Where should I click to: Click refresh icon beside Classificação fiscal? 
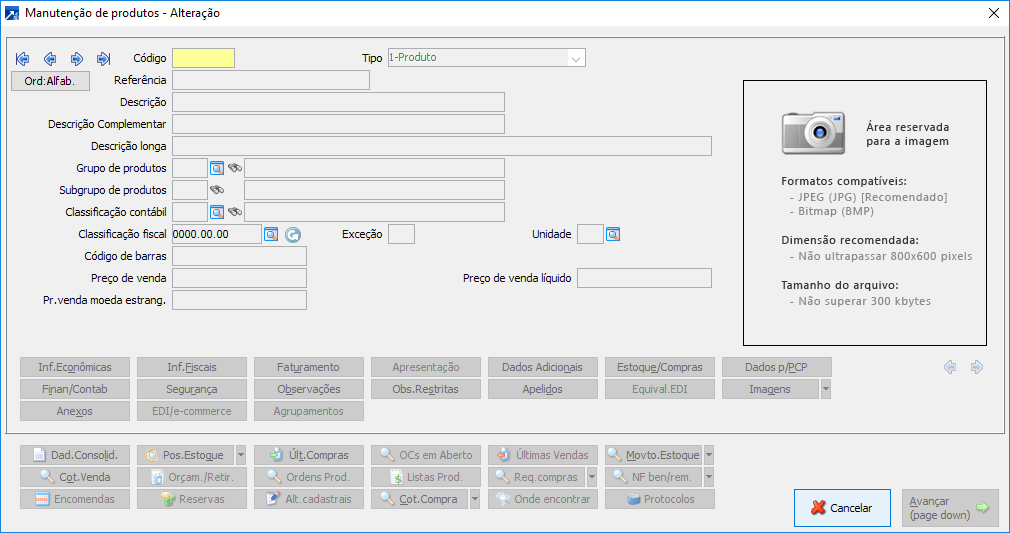click(293, 235)
